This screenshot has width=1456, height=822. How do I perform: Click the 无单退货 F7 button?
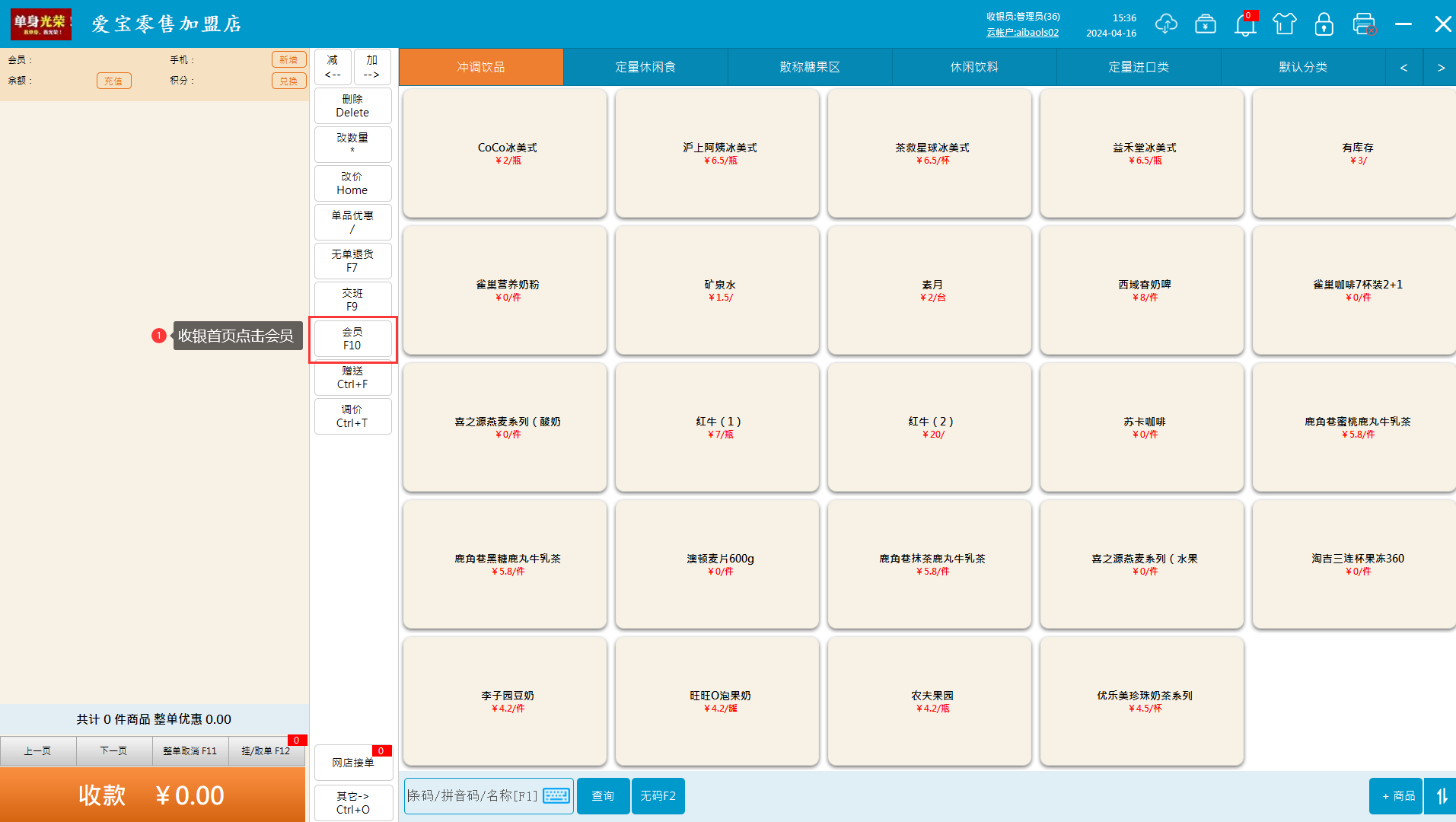click(x=353, y=261)
